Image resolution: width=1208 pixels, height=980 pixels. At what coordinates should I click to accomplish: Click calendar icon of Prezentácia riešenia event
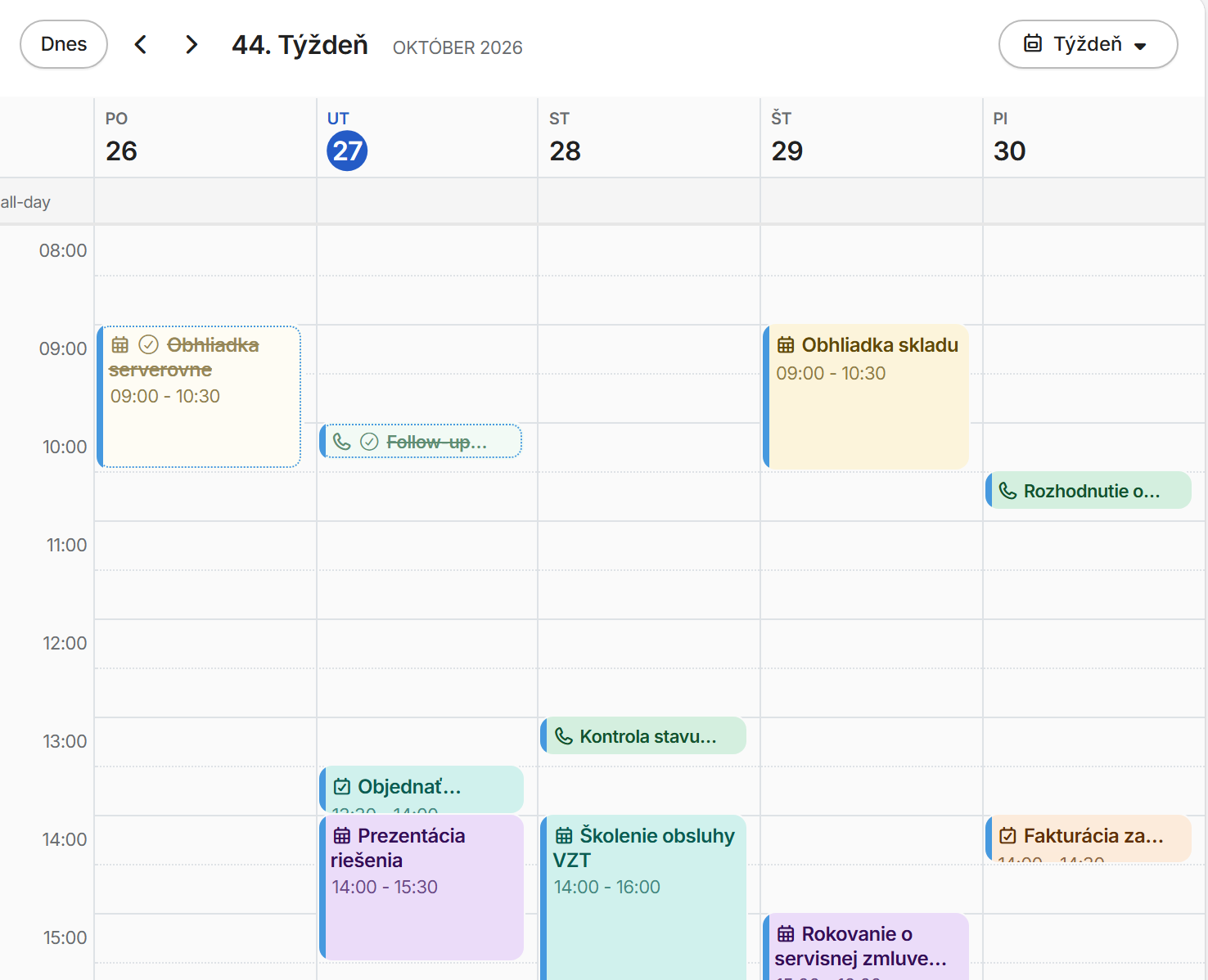coord(342,836)
